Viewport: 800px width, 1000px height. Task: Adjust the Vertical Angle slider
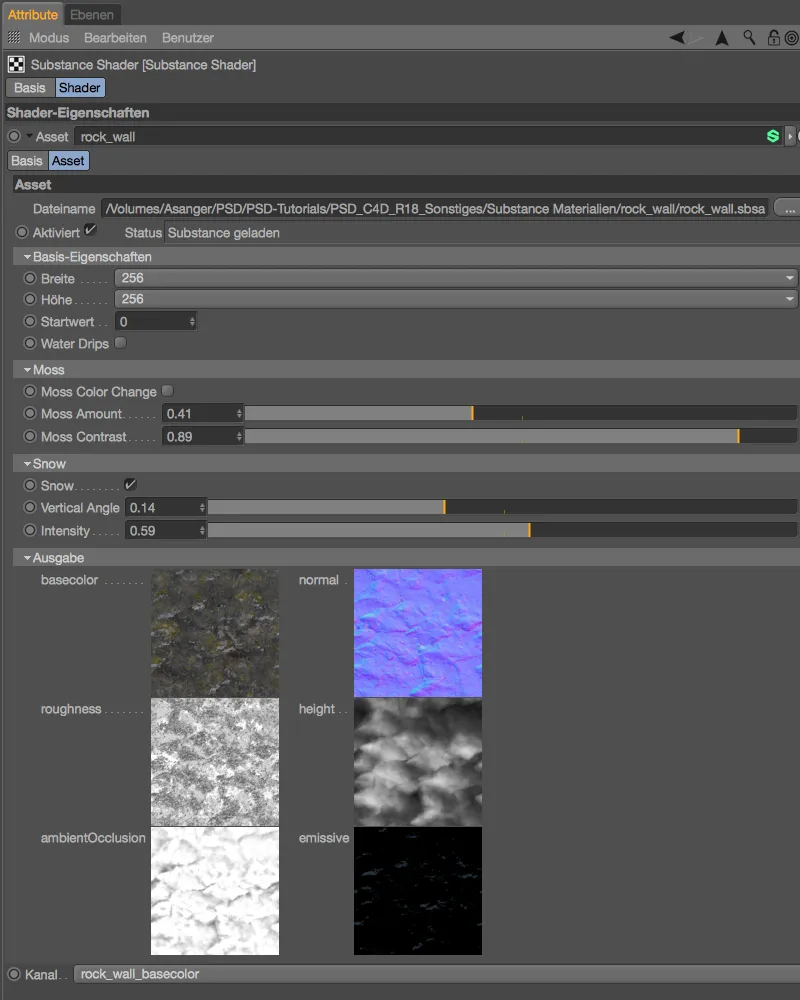click(503, 508)
